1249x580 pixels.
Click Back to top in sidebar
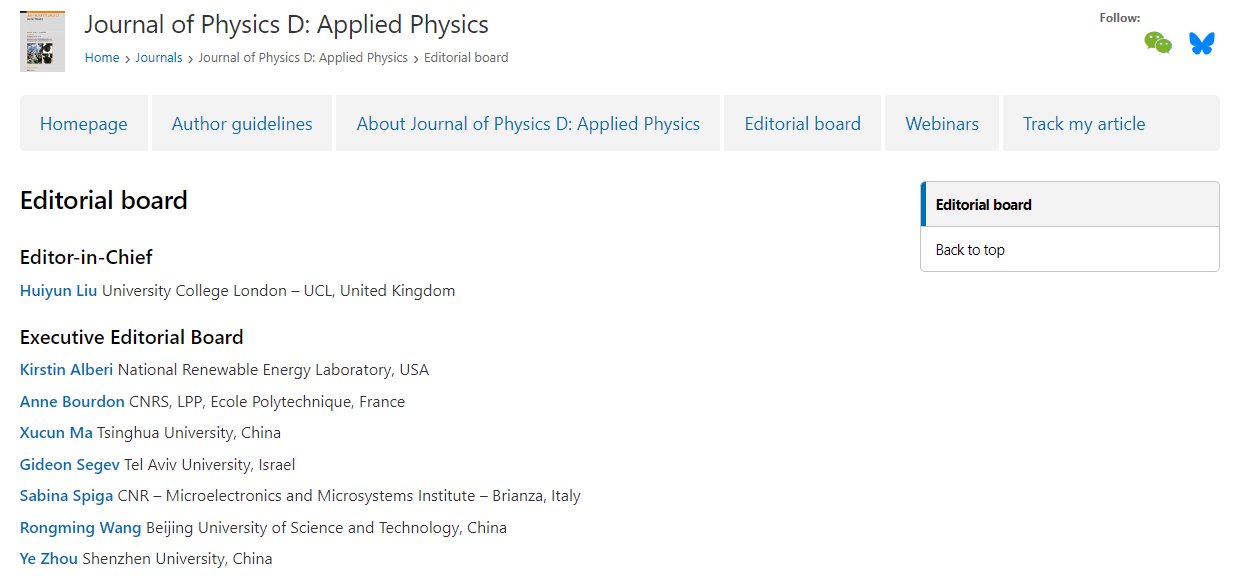tap(970, 250)
